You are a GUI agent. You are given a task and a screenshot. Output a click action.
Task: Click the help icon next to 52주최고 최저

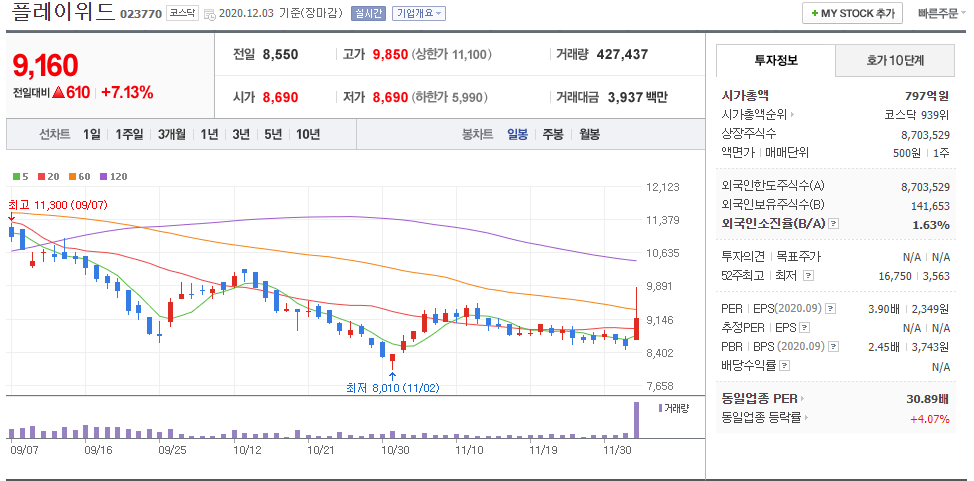[808, 275]
